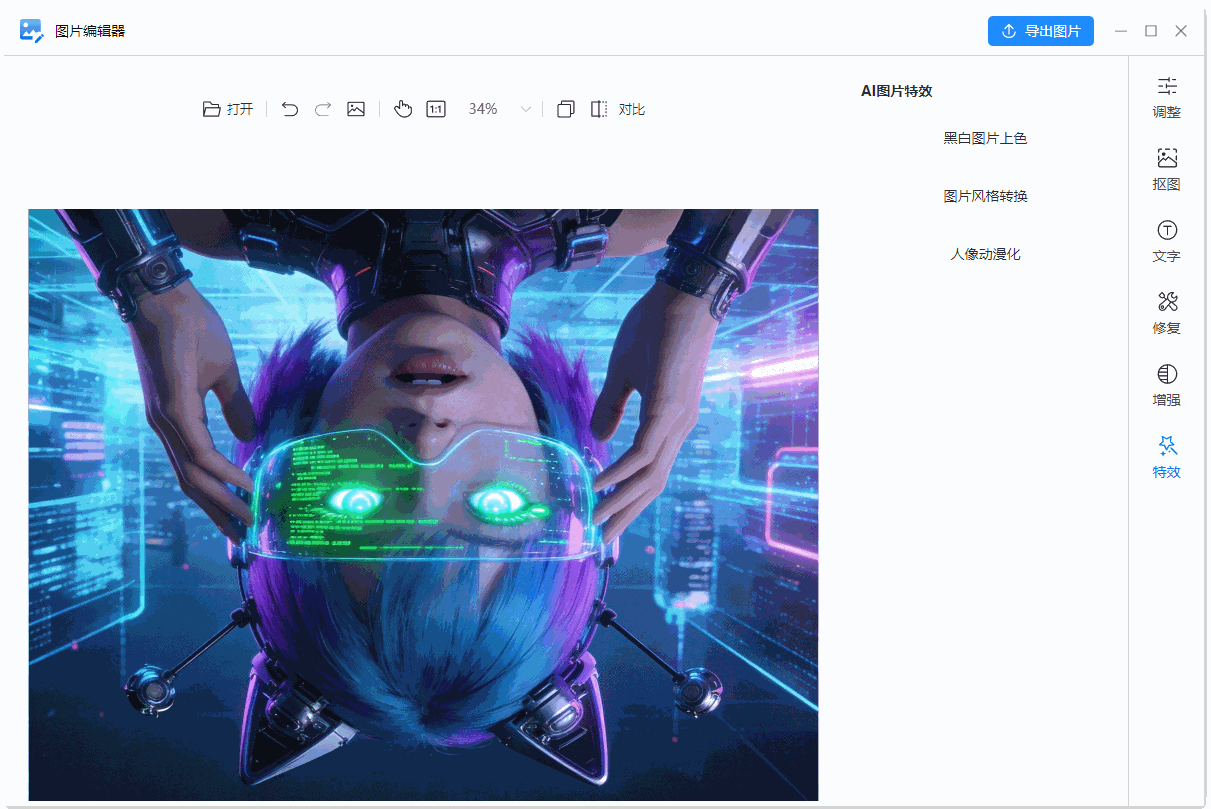This screenshot has height=809, width=1211.
Task: Open the 增强 enhance panel
Action: pyautogui.click(x=1167, y=385)
